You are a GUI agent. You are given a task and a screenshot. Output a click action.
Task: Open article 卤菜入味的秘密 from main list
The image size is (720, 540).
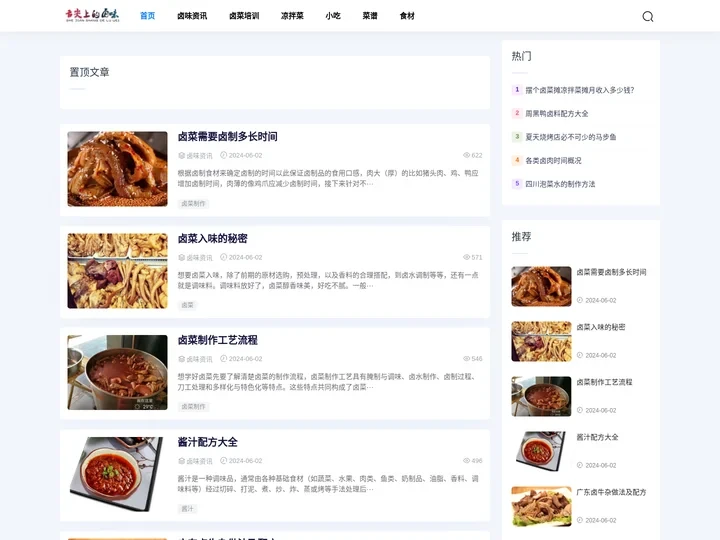212,238
